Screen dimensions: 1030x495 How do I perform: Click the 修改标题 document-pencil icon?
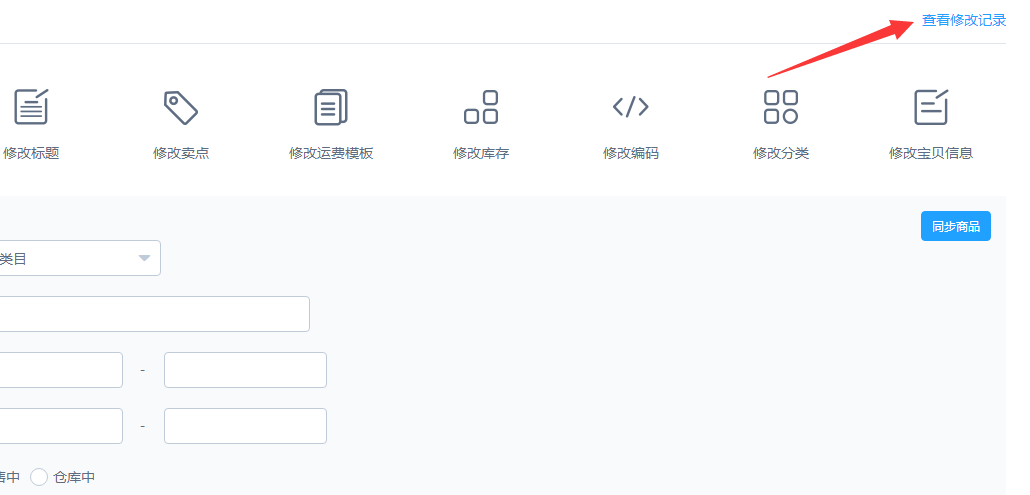click(x=31, y=106)
